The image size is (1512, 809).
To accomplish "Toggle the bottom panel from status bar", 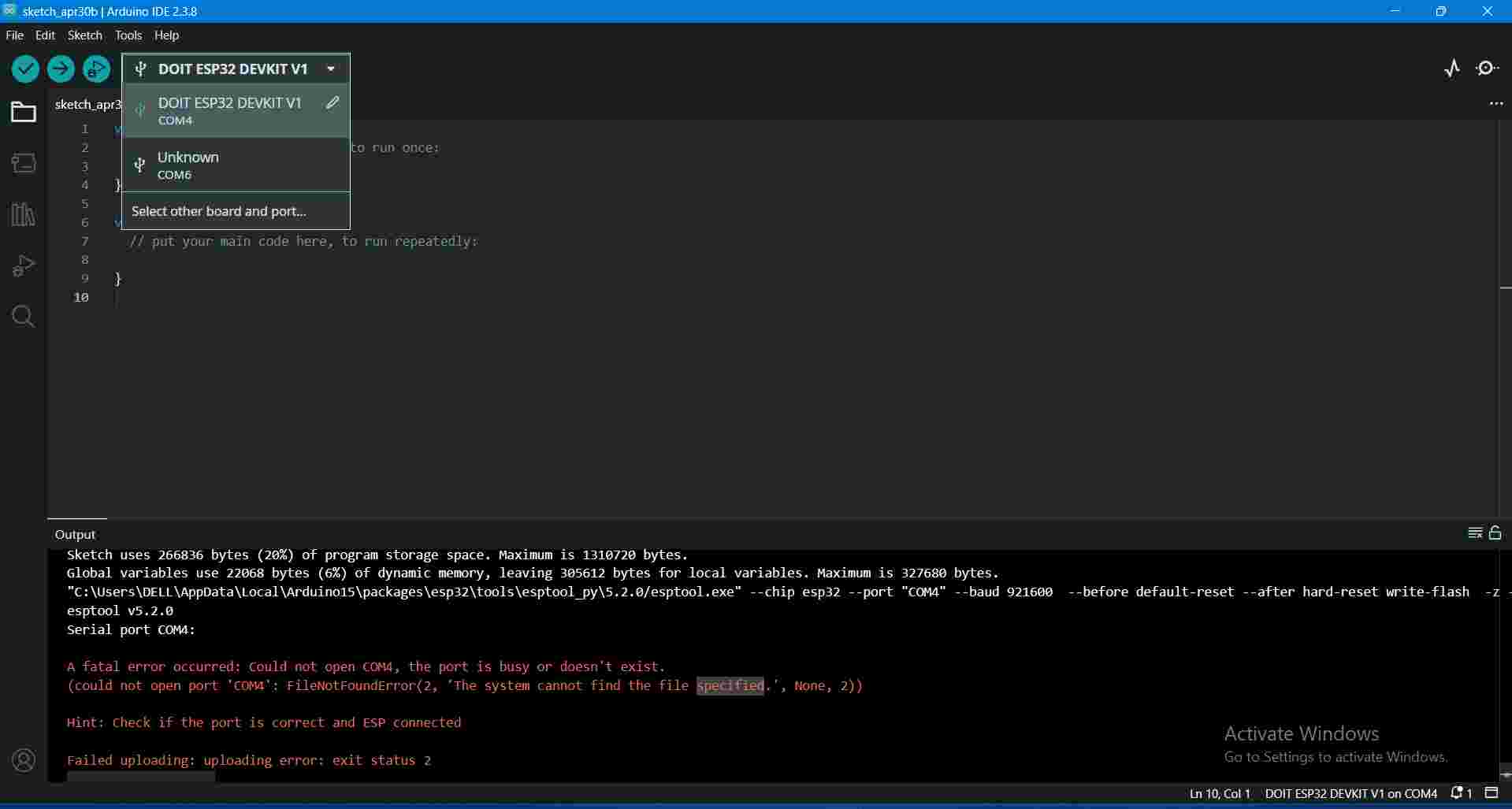I will coord(1492,793).
